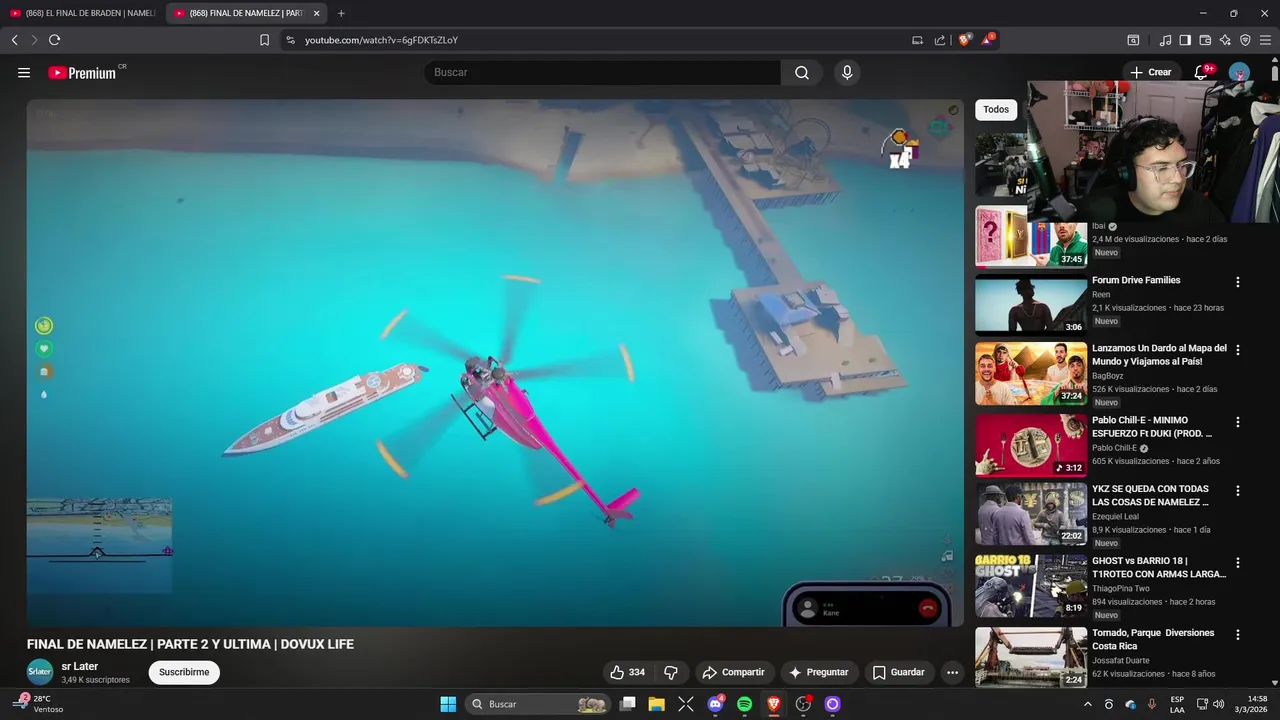Share this page via address bar share icon
Viewport: 1280px width, 720px height.
pyautogui.click(x=940, y=40)
